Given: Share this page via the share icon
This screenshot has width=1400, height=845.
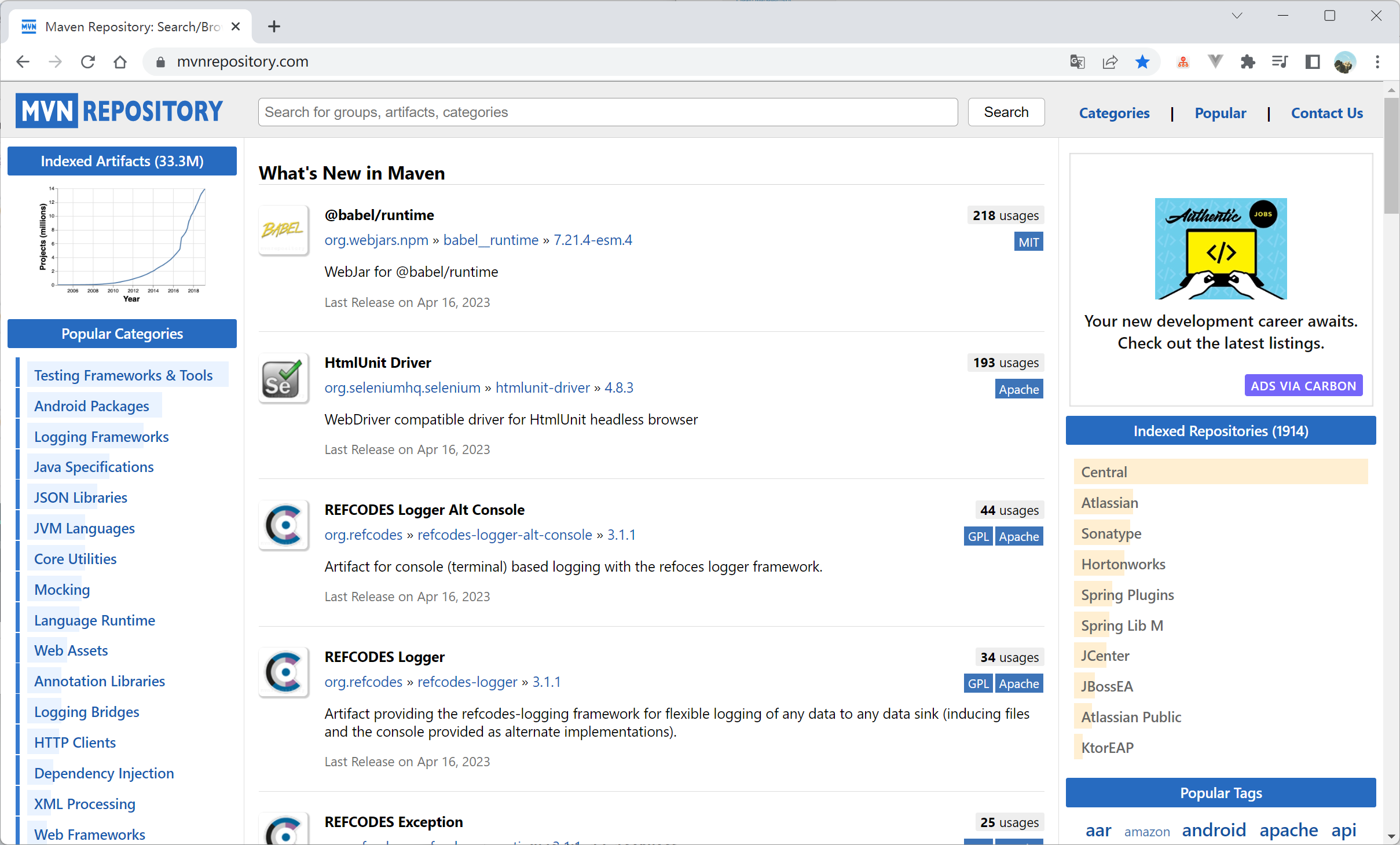Looking at the screenshot, I should (x=1110, y=62).
